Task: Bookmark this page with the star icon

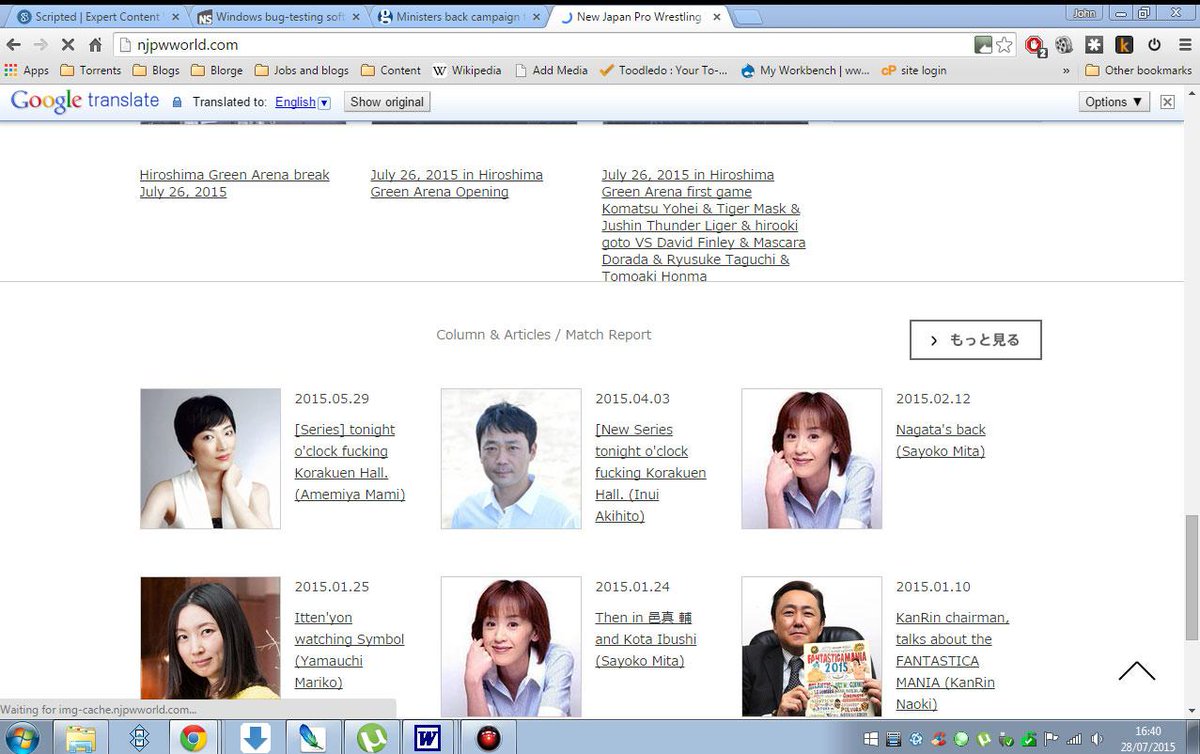Action: tap(1005, 45)
